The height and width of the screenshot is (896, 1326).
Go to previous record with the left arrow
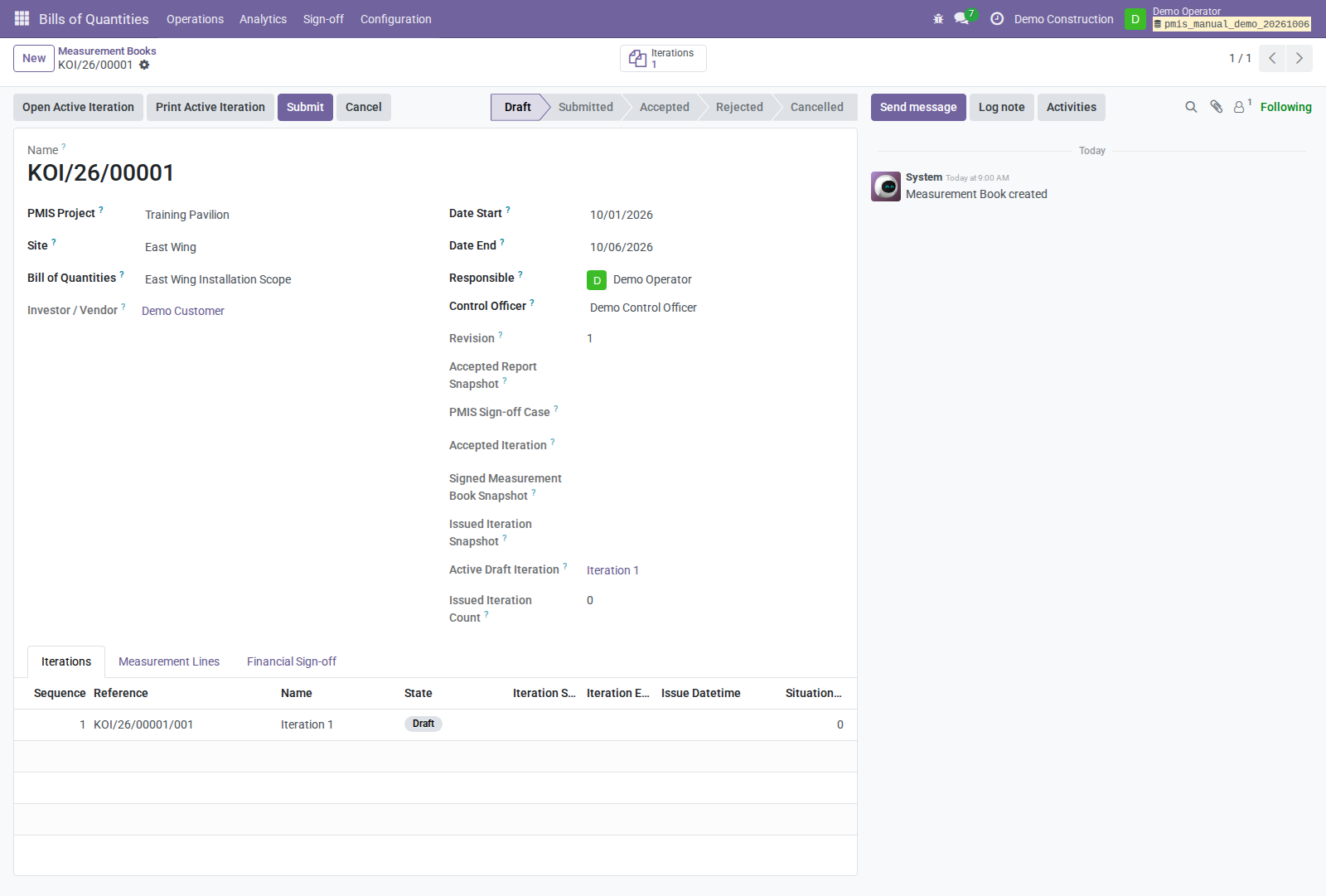point(1272,58)
